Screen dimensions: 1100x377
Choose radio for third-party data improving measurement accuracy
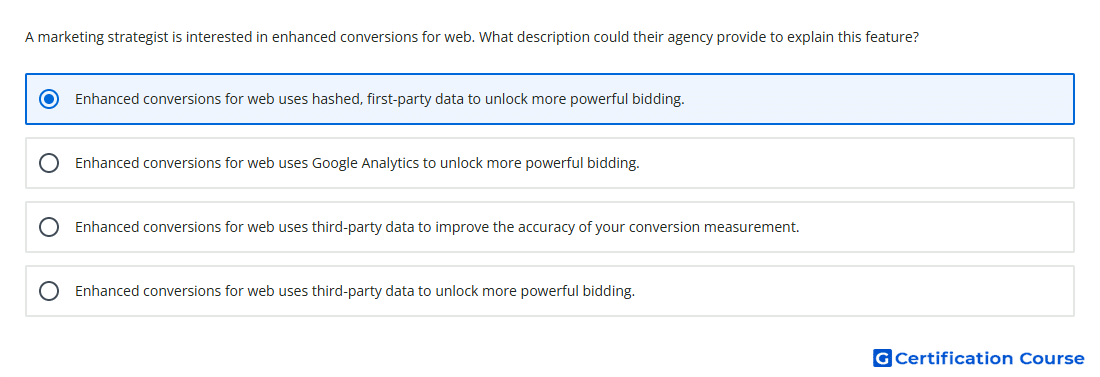point(49,227)
